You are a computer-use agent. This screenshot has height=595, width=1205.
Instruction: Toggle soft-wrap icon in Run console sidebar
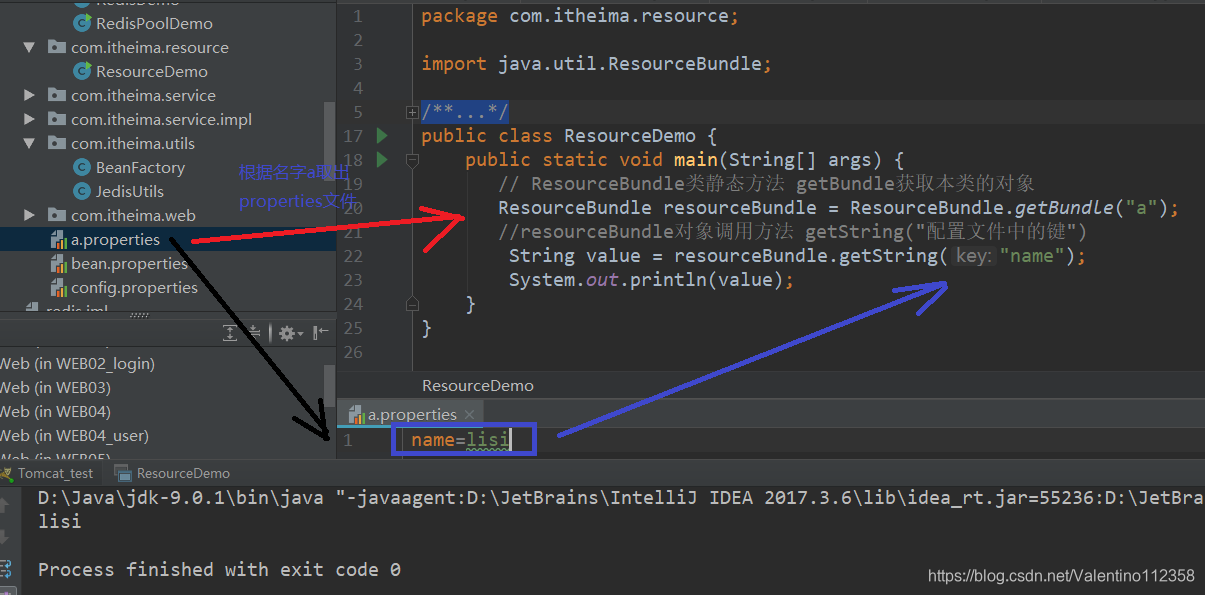click(x=4, y=569)
